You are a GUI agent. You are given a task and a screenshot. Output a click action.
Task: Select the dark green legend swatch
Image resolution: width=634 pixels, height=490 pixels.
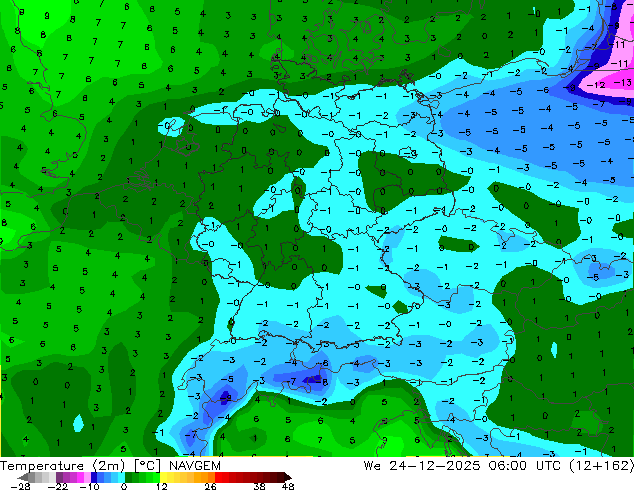(x=129, y=477)
